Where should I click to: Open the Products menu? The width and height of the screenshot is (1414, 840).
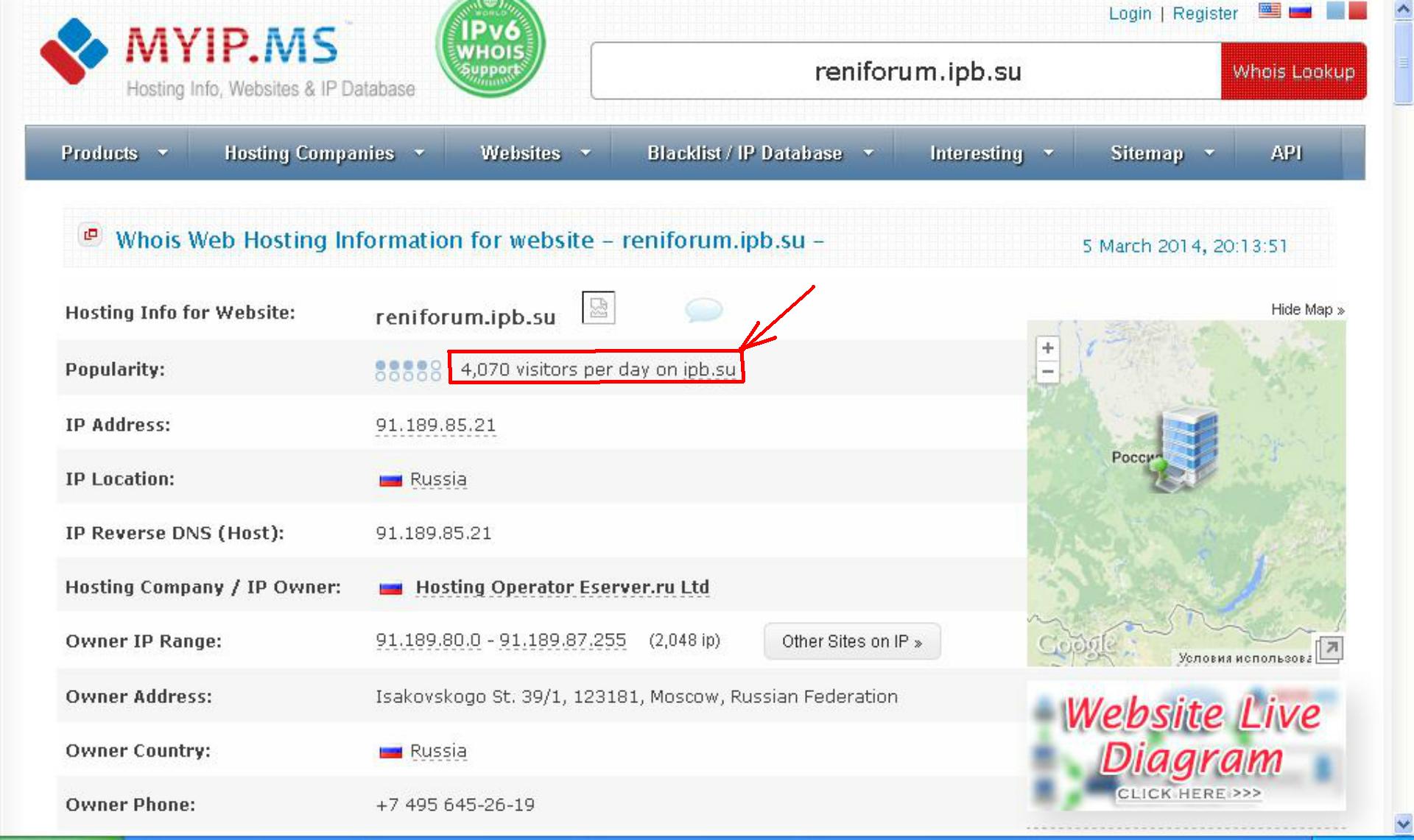(99, 153)
